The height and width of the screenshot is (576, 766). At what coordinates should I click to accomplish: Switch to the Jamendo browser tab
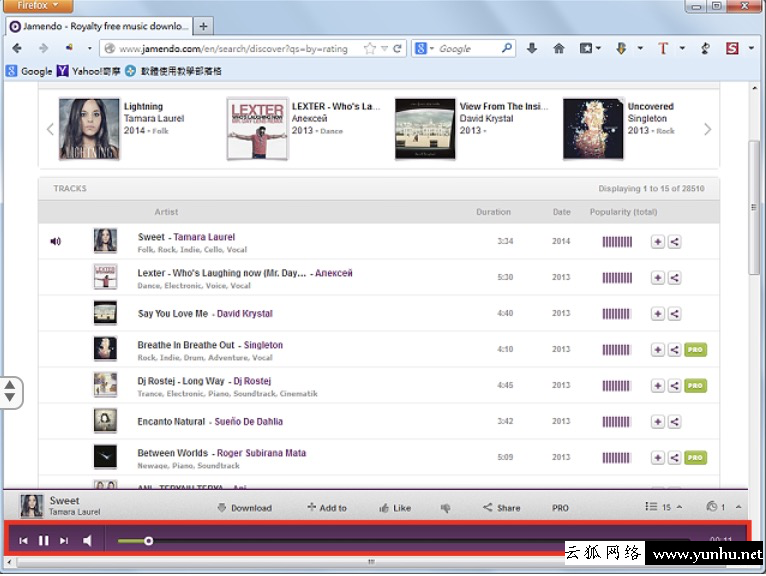click(x=99, y=26)
